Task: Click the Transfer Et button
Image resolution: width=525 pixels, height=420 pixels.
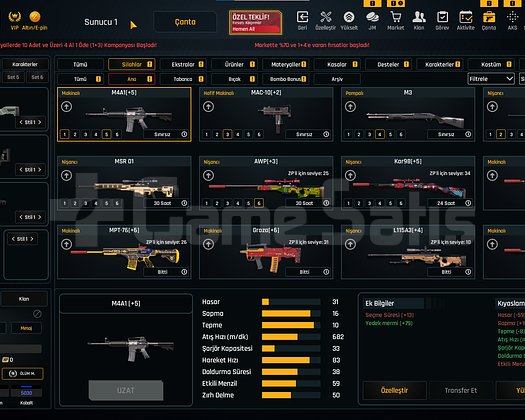Action: coord(461,390)
